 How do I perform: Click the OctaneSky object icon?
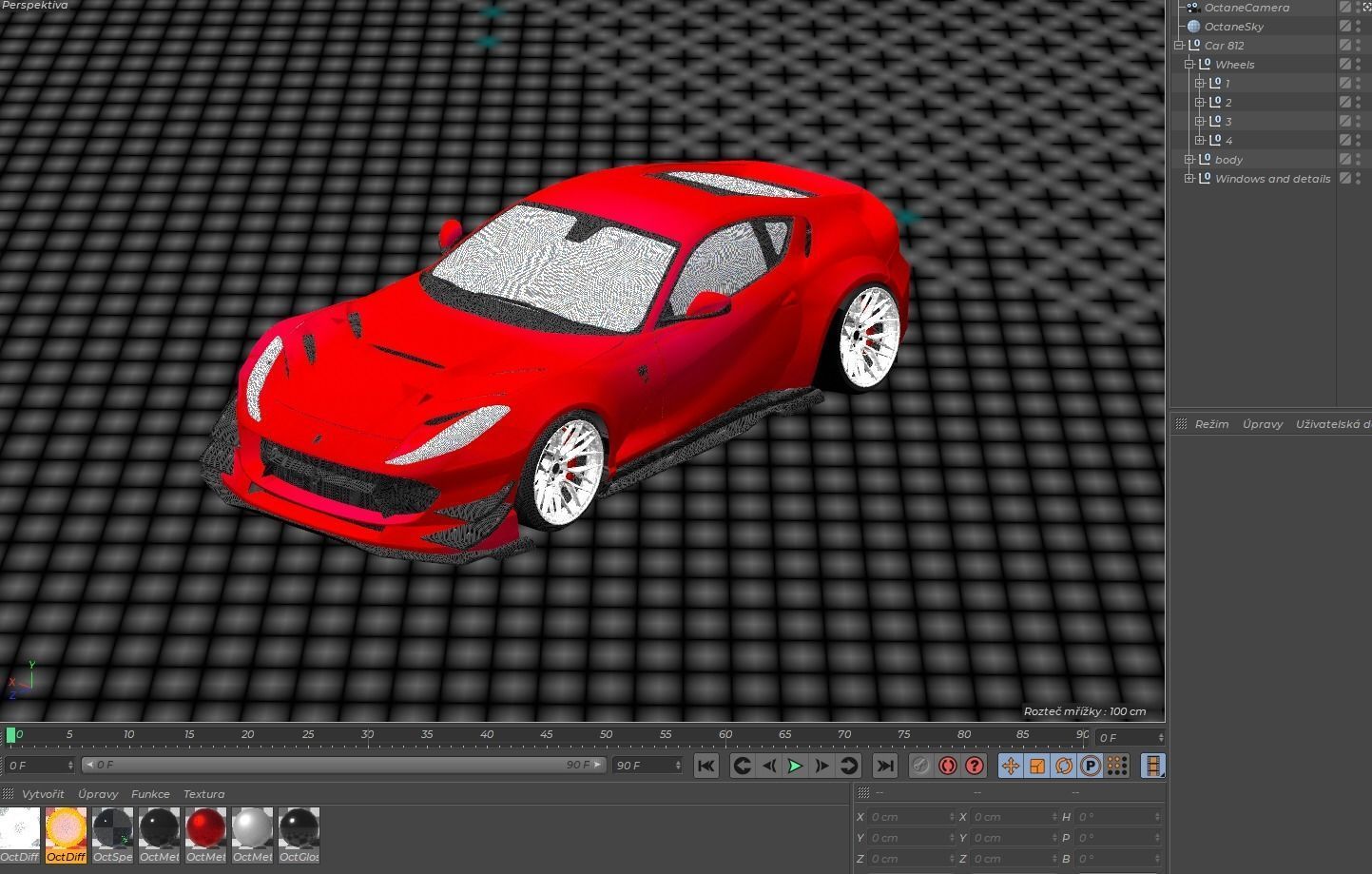click(1193, 27)
